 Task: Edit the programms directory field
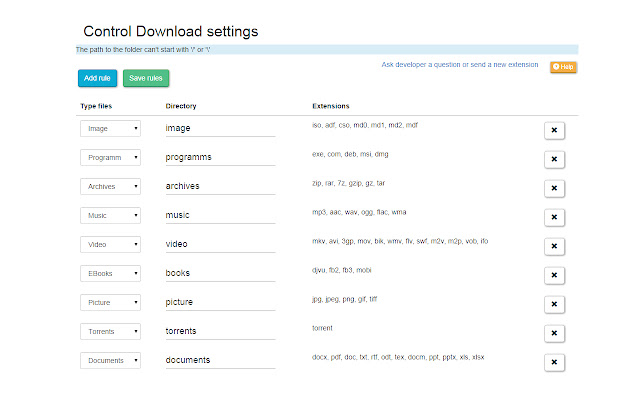coord(219,157)
